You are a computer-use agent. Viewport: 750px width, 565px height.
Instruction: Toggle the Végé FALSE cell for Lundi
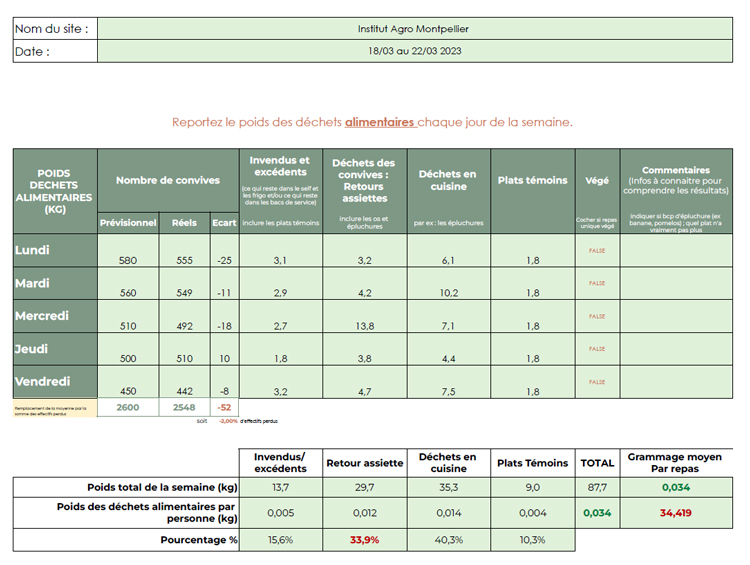click(x=597, y=250)
